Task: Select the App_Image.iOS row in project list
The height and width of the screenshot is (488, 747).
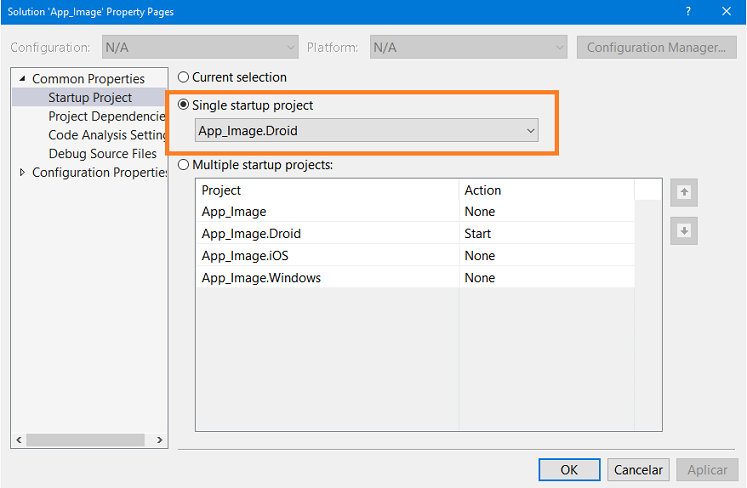Action: pyautogui.click(x=415, y=255)
